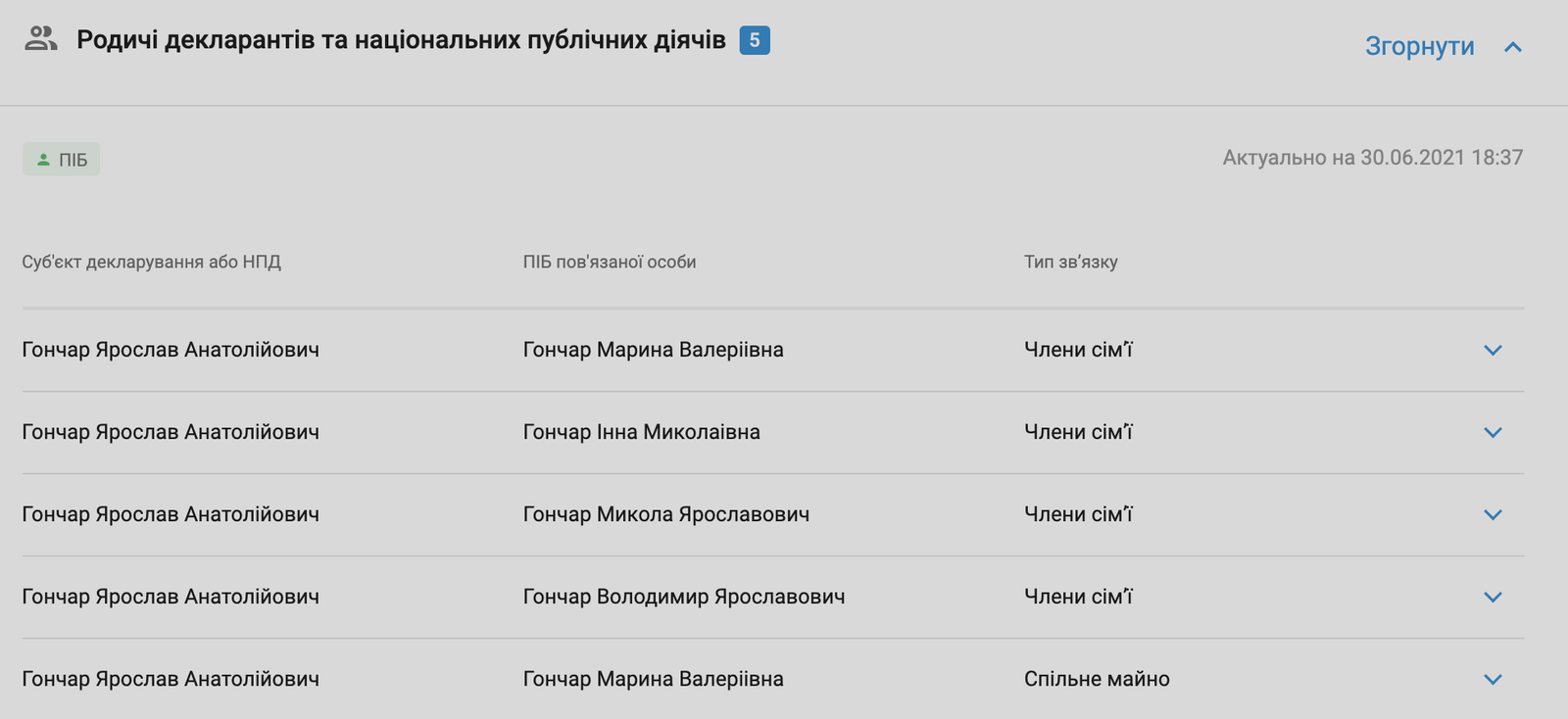Click the Суб'єкт декларування або НПД column header
Screen dimensions: 1568x719
151,262
